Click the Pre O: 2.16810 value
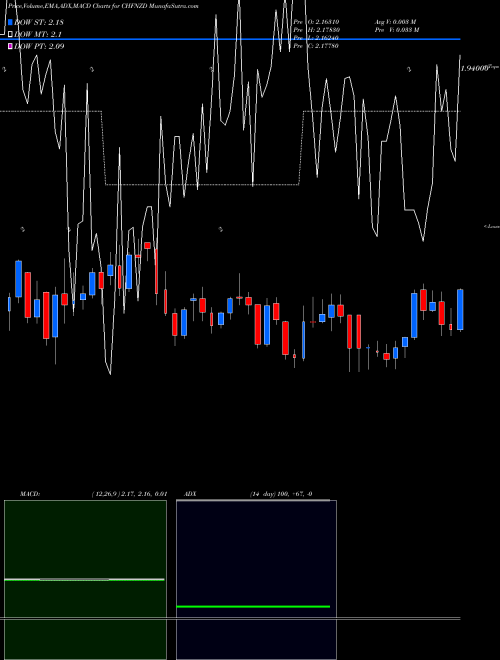This screenshot has width=500, height=660. 316,21
